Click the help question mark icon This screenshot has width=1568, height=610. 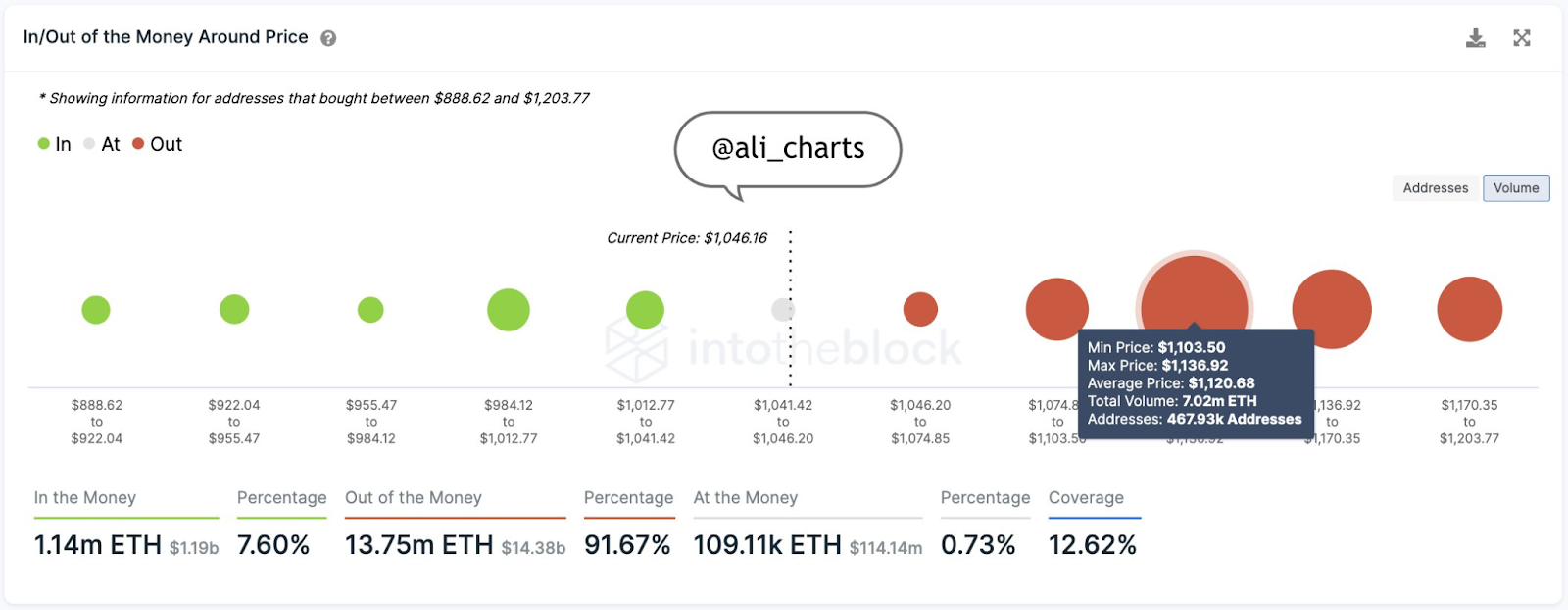[328, 38]
